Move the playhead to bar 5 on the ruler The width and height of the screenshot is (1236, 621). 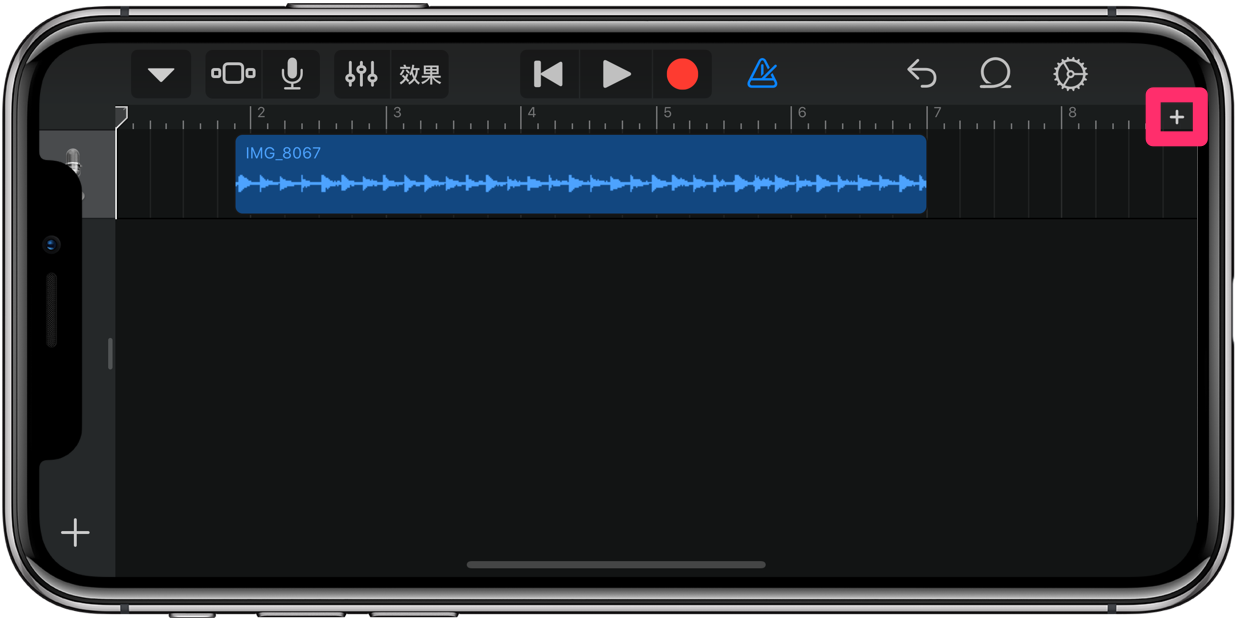pos(668,113)
